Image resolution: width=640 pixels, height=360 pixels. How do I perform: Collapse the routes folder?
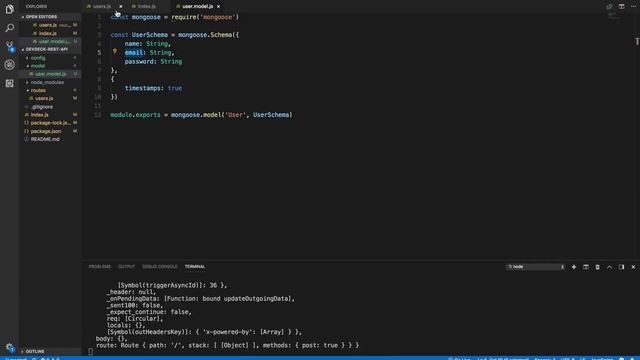click(38, 90)
